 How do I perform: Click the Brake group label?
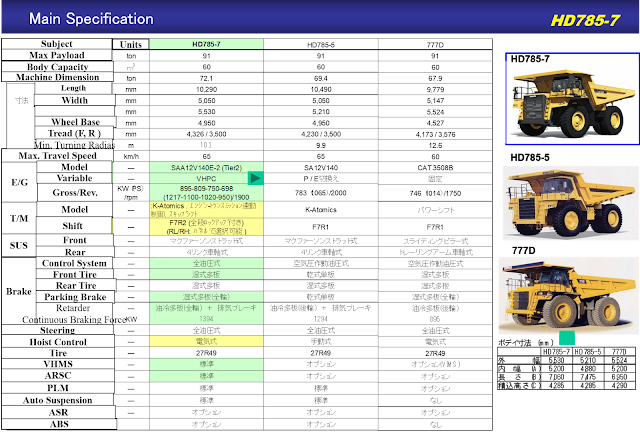(x=19, y=291)
